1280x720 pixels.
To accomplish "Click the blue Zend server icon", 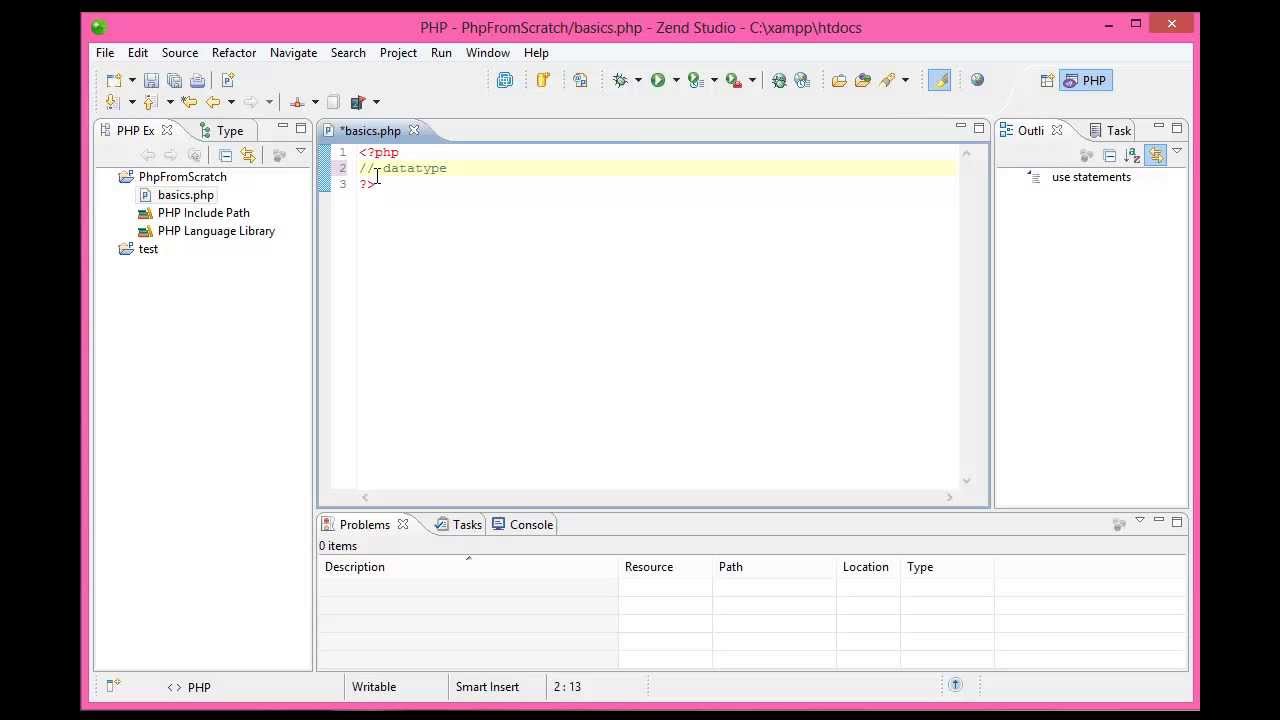I will tap(505, 81).
